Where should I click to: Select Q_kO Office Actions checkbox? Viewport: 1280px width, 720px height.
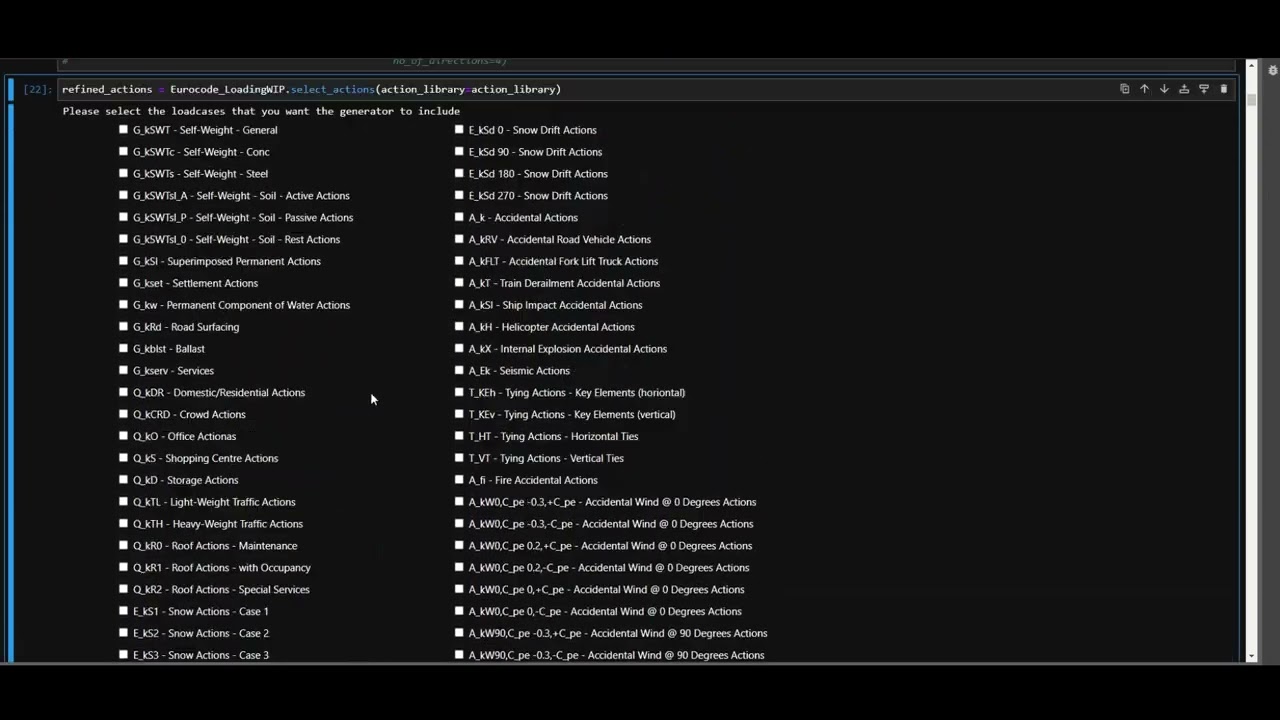[123, 436]
